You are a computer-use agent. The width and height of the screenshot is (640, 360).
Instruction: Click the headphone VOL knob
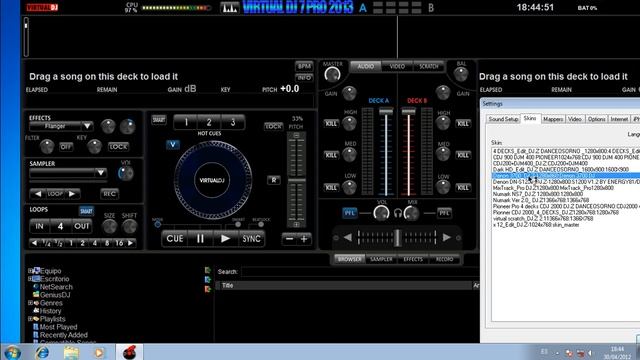(x=381, y=213)
